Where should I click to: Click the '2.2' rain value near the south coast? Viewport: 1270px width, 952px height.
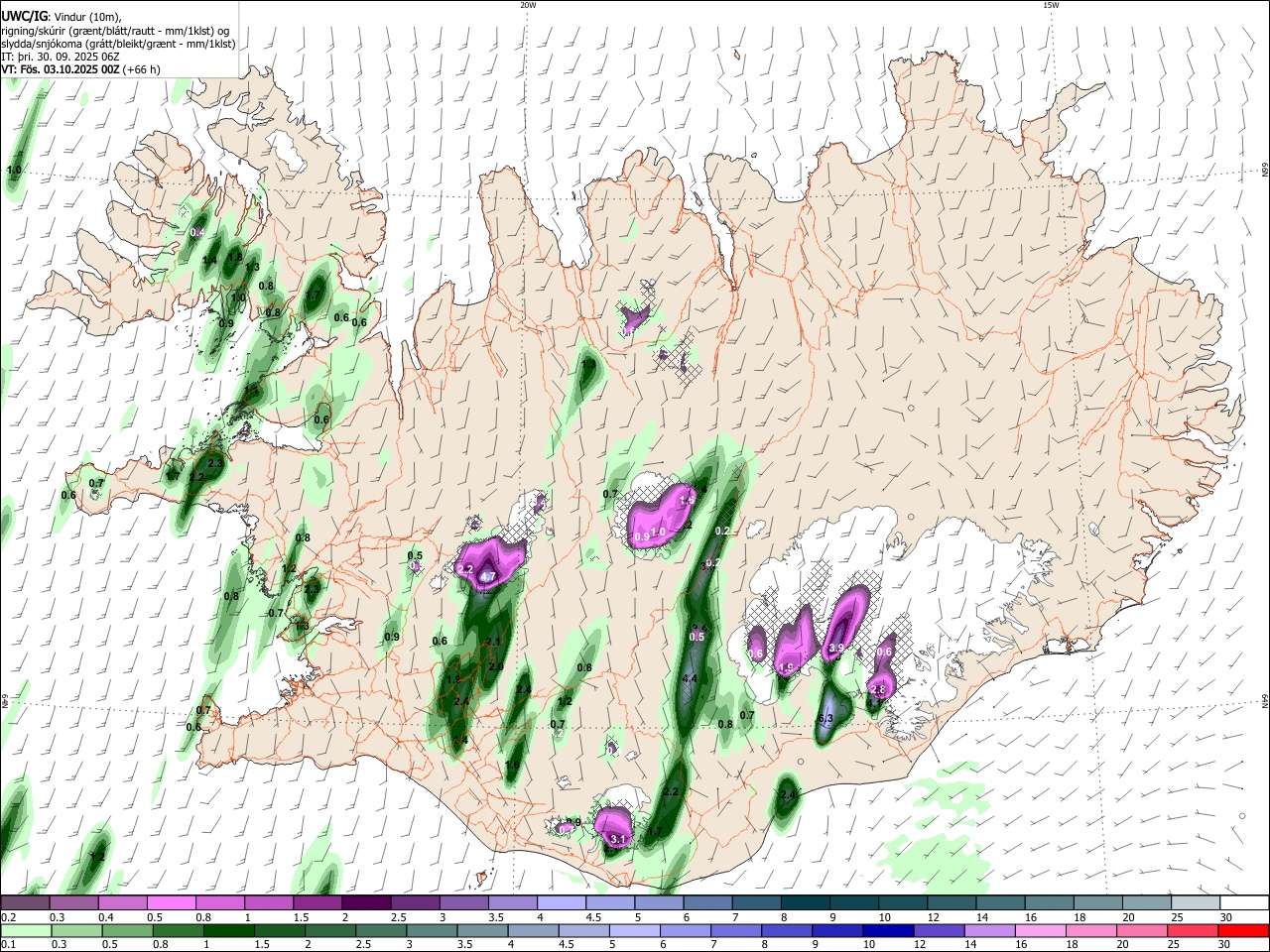pyautogui.click(x=671, y=792)
